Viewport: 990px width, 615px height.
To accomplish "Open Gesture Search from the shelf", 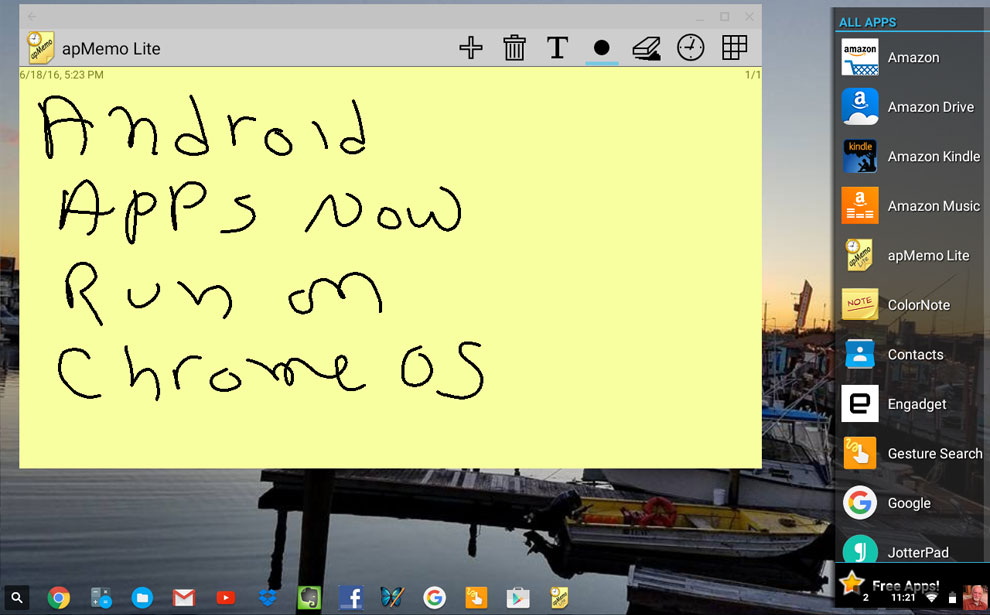I will coord(476,597).
